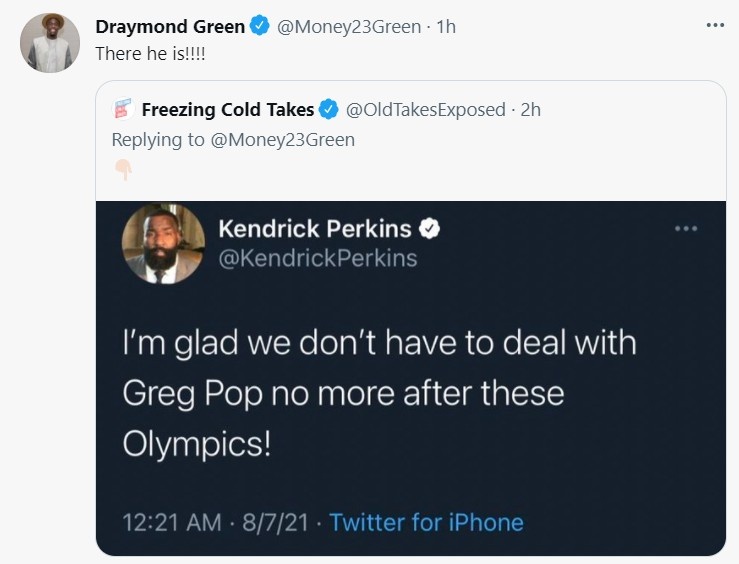Click the pointing-down finger emoji
The height and width of the screenshot is (564, 739).
[122, 170]
